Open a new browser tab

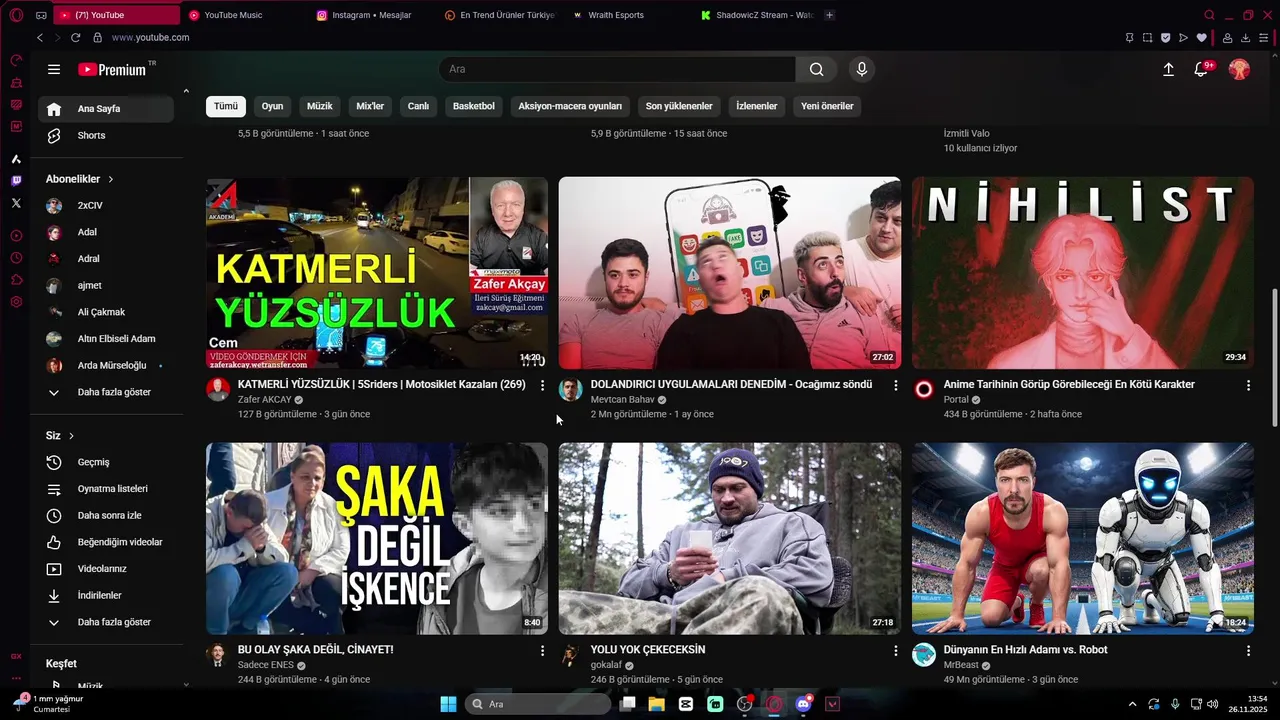click(829, 15)
